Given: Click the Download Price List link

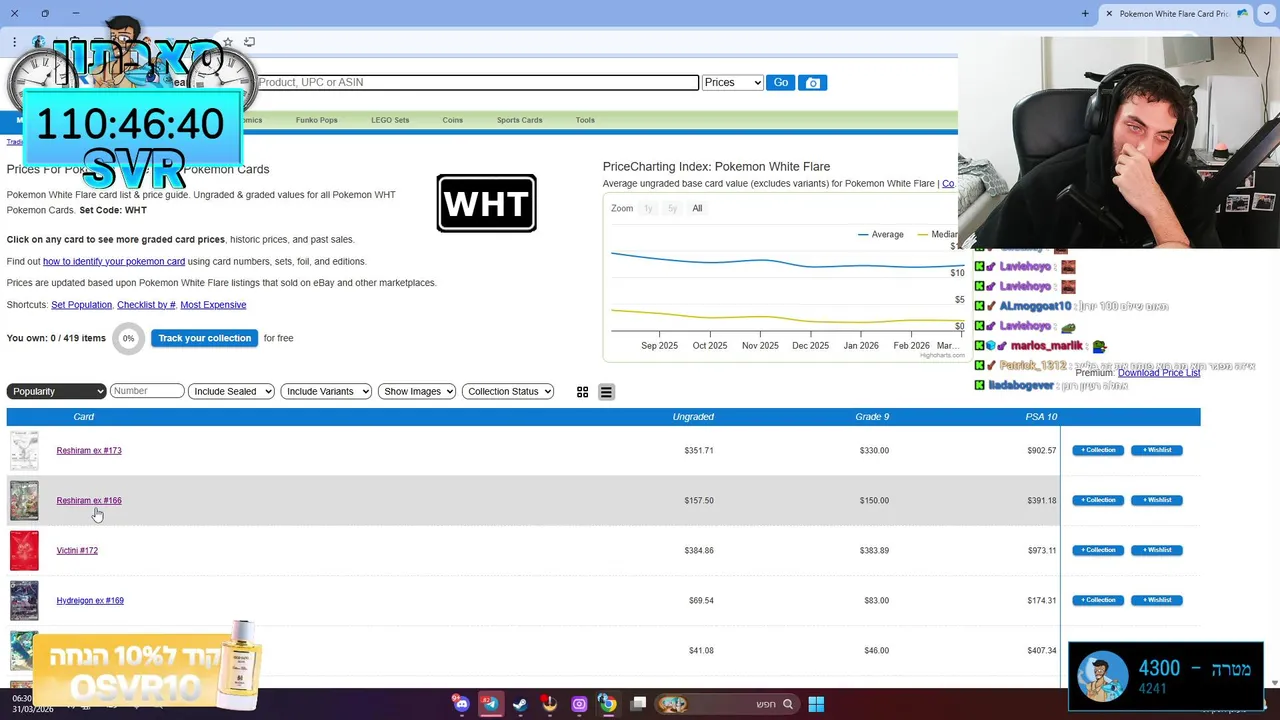Looking at the screenshot, I should pos(1159,373).
